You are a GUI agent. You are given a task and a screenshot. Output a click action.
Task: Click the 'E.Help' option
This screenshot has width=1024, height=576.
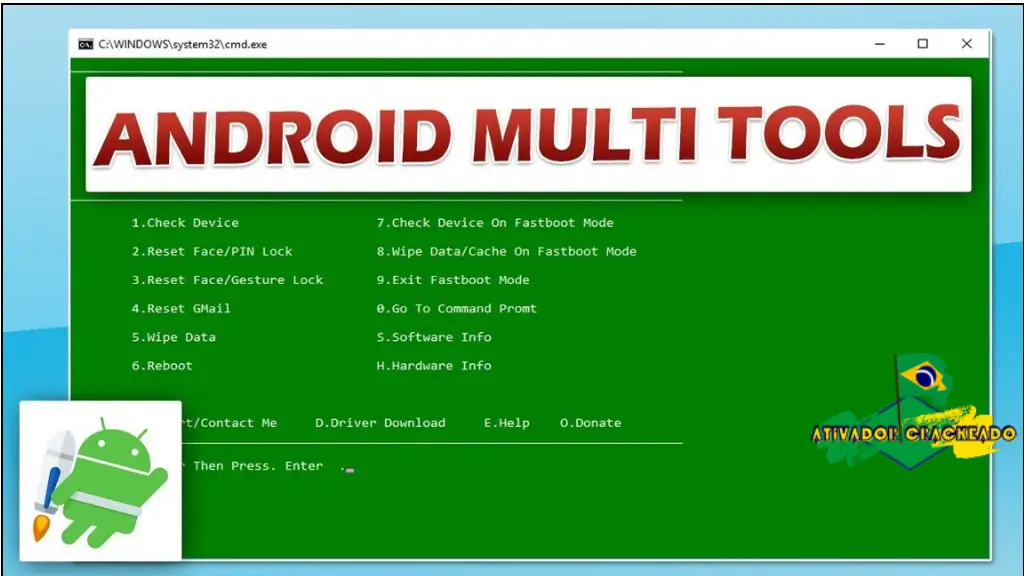tap(507, 423)
